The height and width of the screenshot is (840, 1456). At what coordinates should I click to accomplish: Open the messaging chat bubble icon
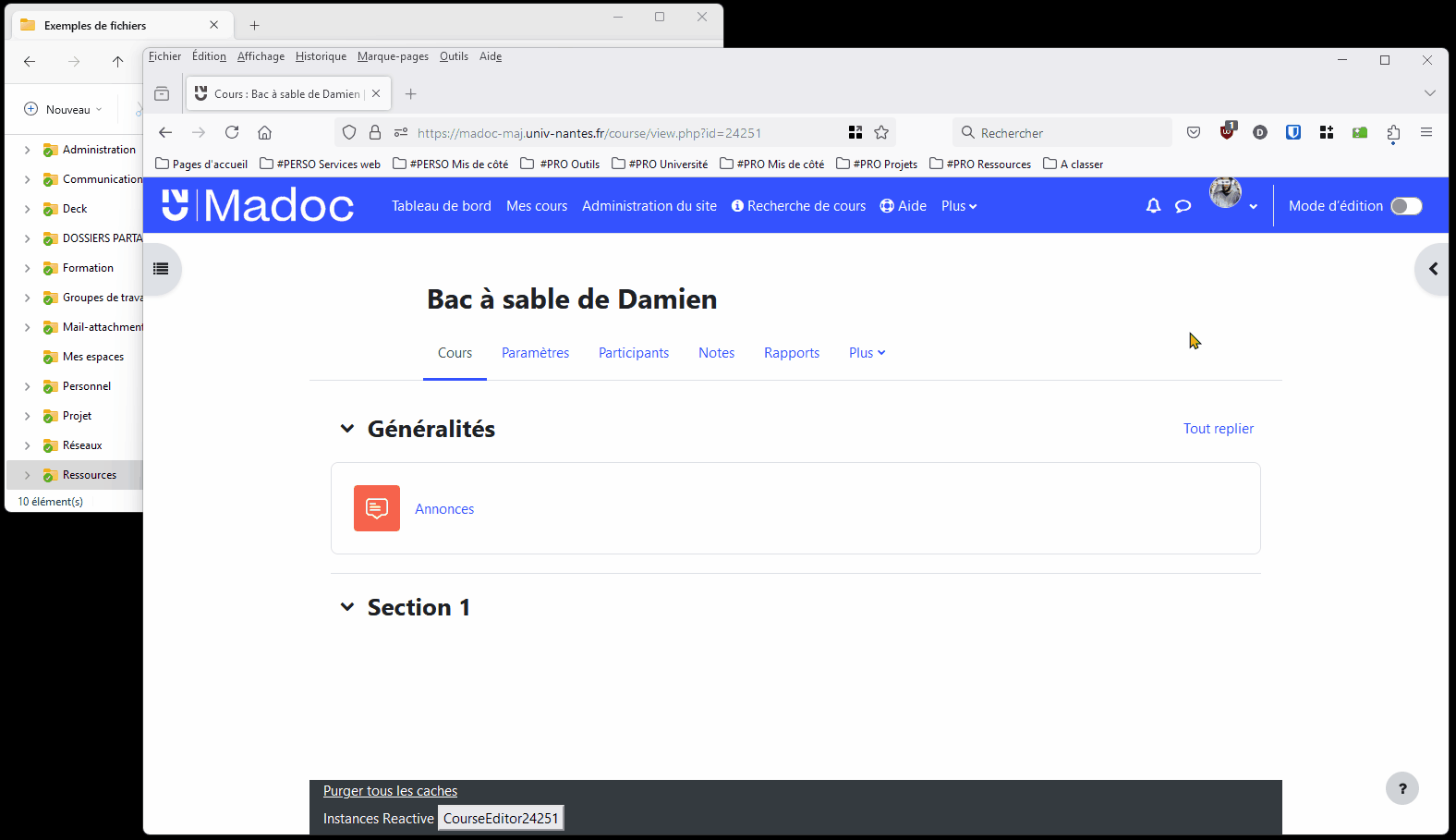tap(1183, 206)
